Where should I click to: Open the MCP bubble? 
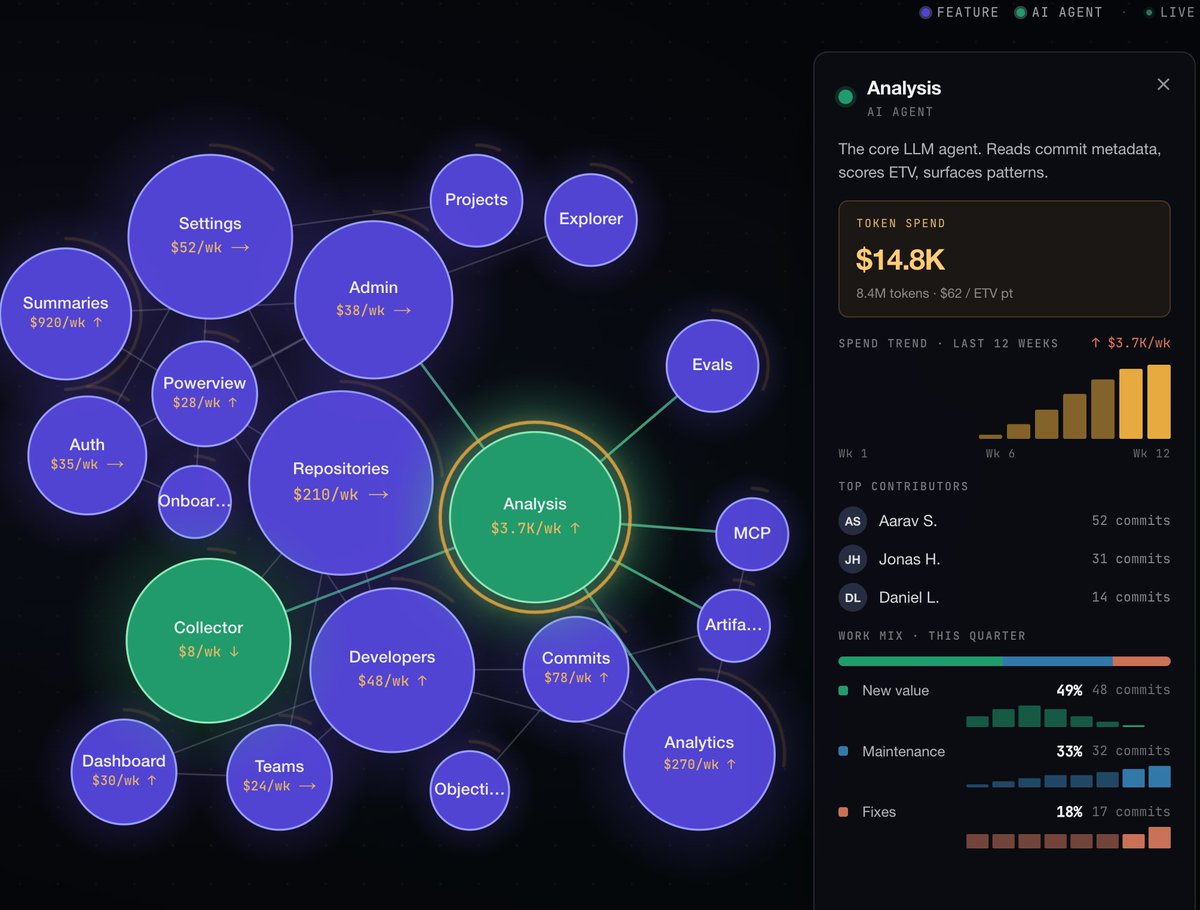[x=752, y=534]
